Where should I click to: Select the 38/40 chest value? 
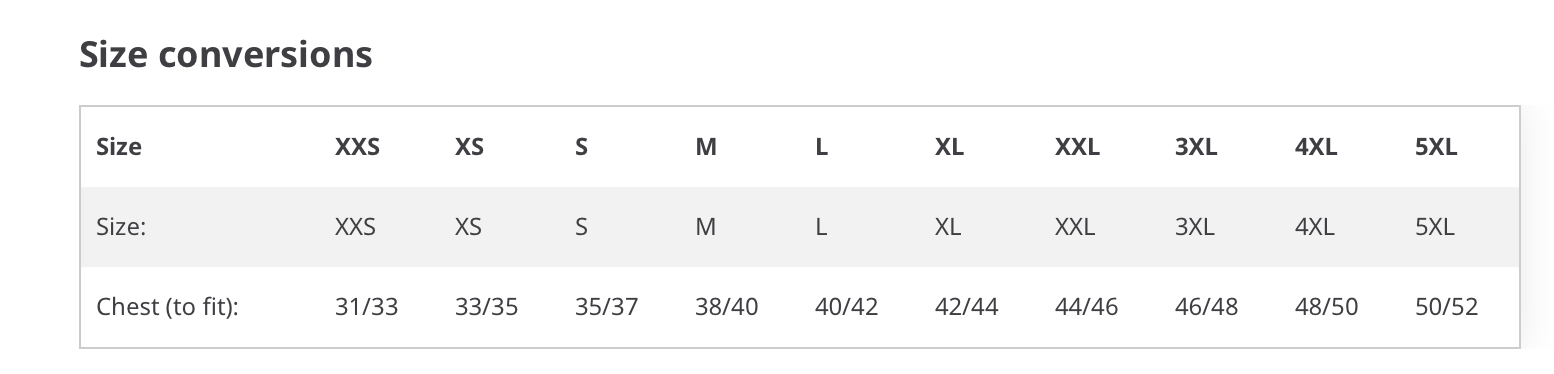[x=726, y=307]
